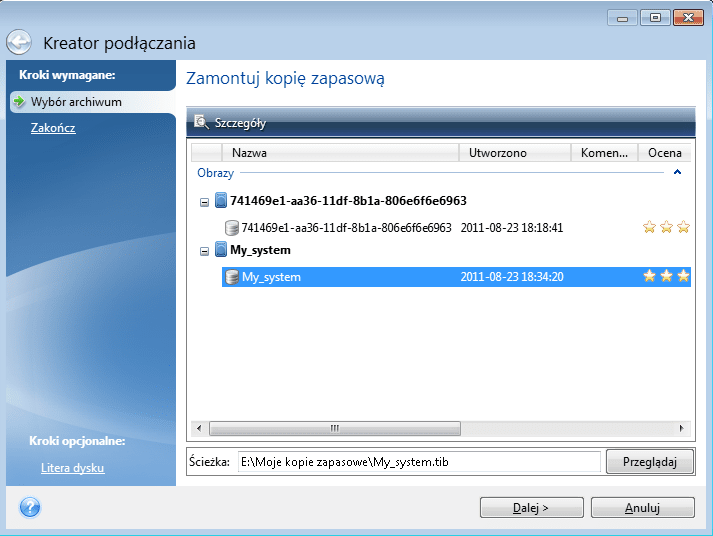Viewport: 713px width, 536px height.
Task: Open the optional Litera dysku step
Action: (73, 468)
